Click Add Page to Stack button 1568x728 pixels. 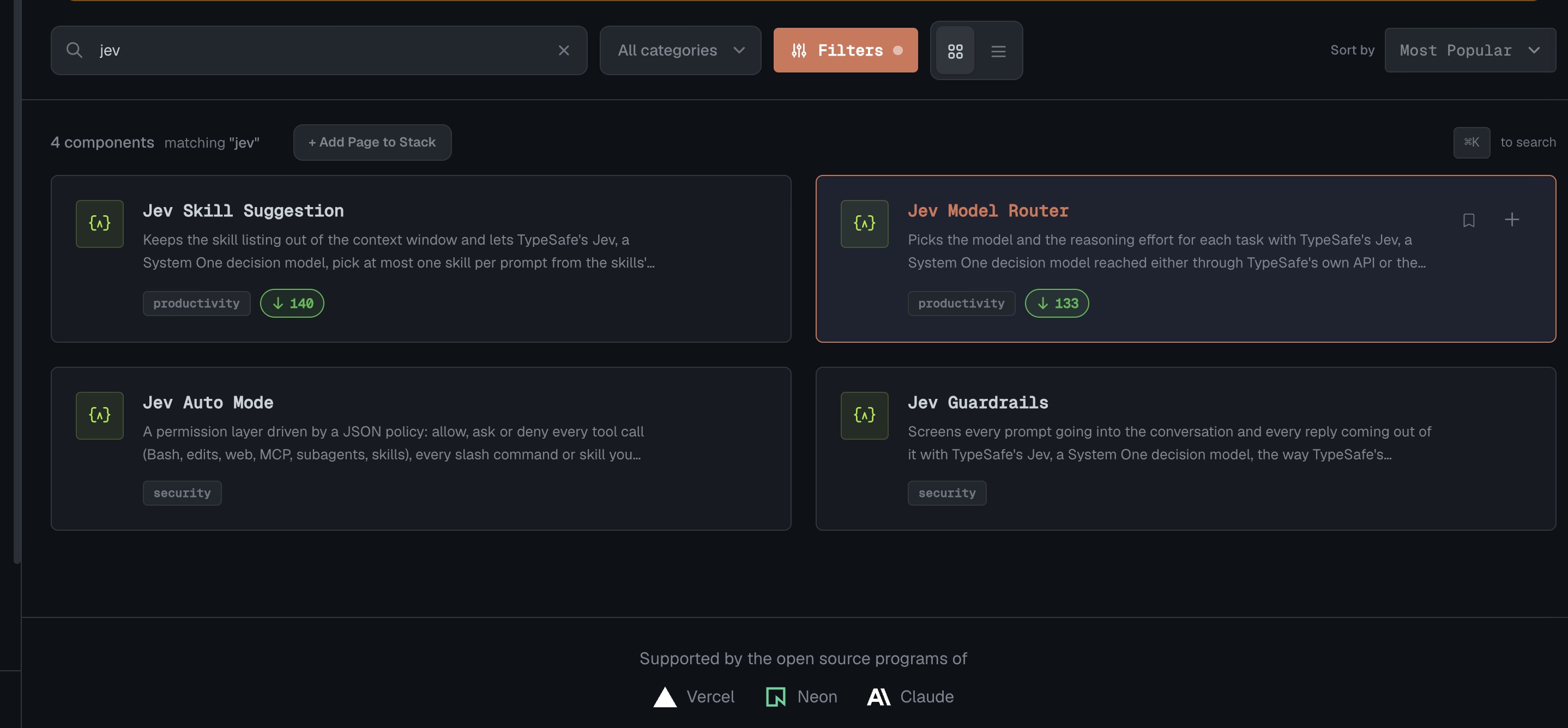tap(372, 142)
